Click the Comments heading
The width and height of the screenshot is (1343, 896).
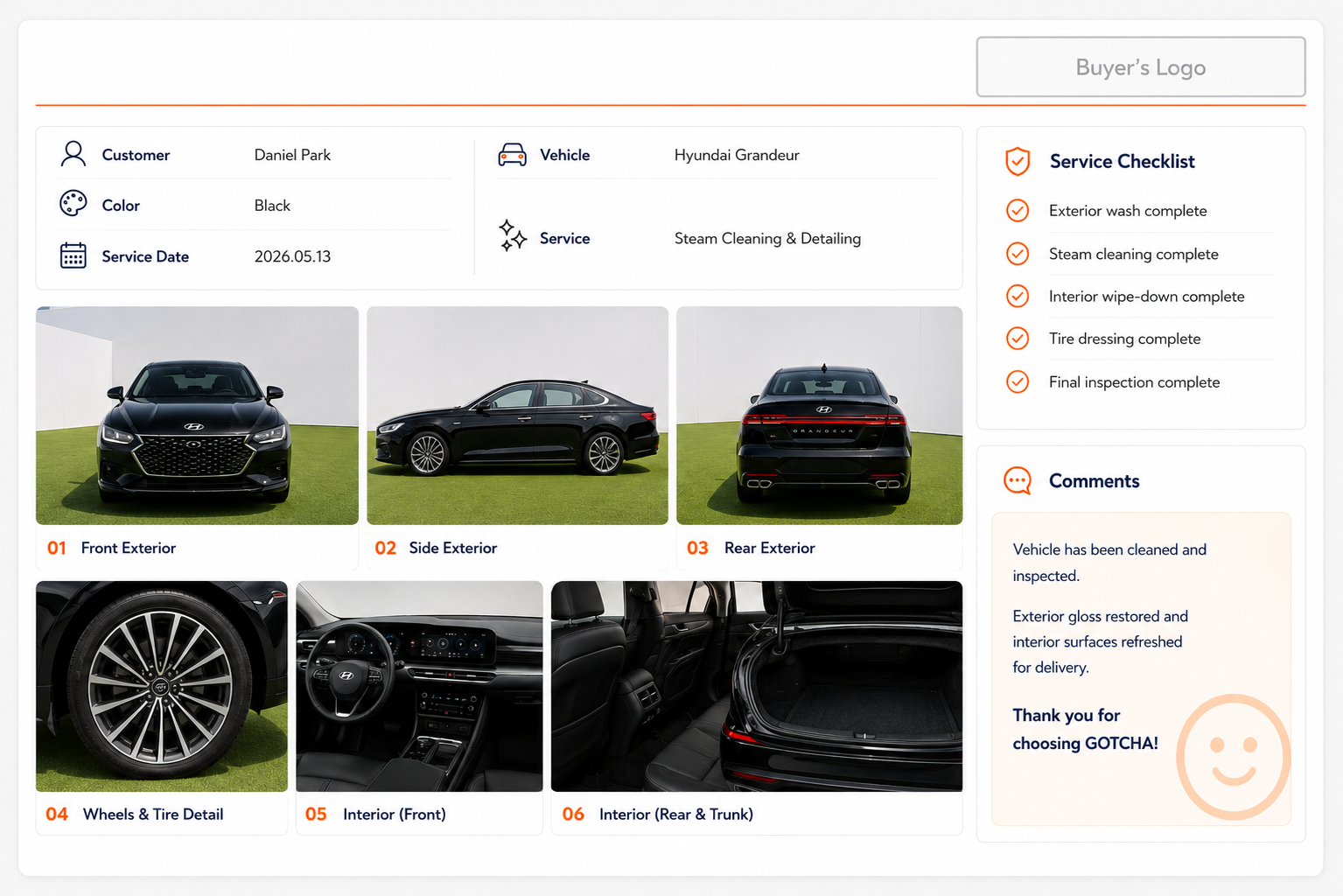coord(1094,480)
